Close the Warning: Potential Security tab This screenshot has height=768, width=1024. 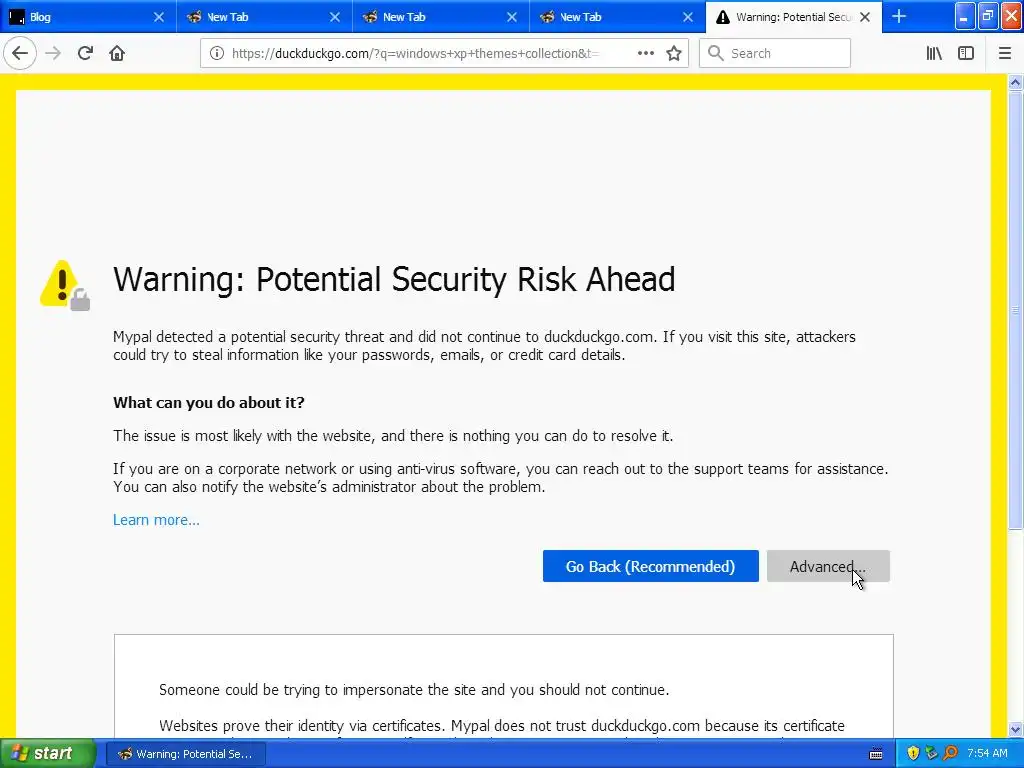pyautogui.click(x=865, y=17)
